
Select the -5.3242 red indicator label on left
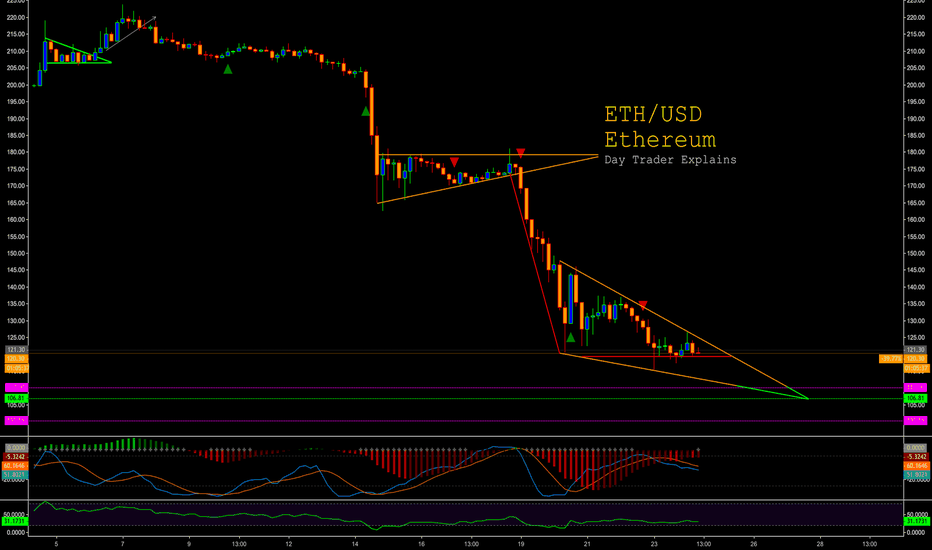click(x=16, y=457)
